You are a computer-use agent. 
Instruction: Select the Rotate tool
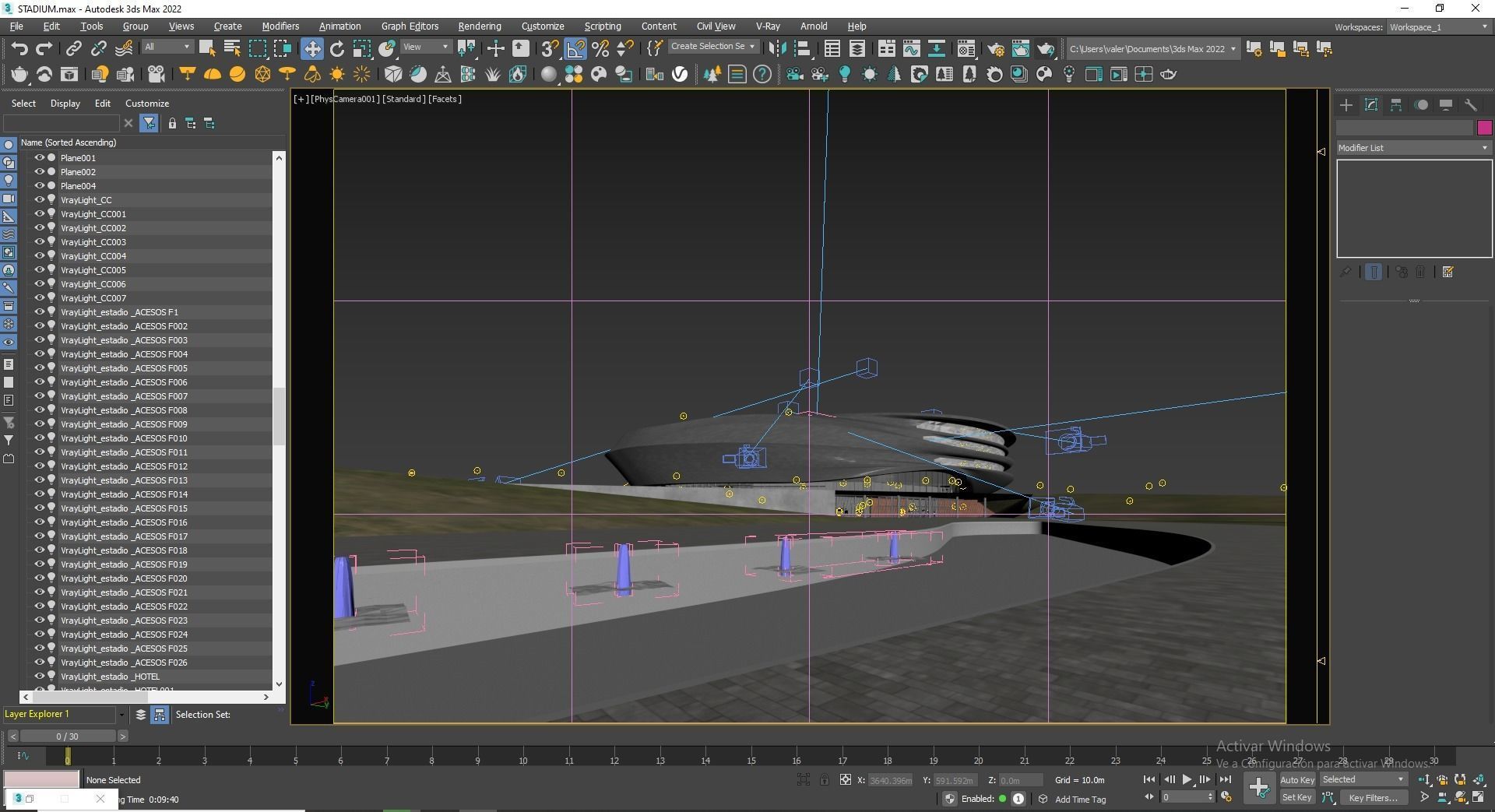click(336, 48)
